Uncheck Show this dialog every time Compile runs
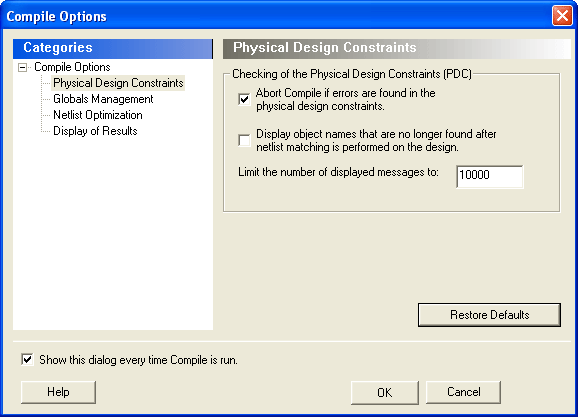The width and height of the screenshot is (578, 417). coord(27,359)
